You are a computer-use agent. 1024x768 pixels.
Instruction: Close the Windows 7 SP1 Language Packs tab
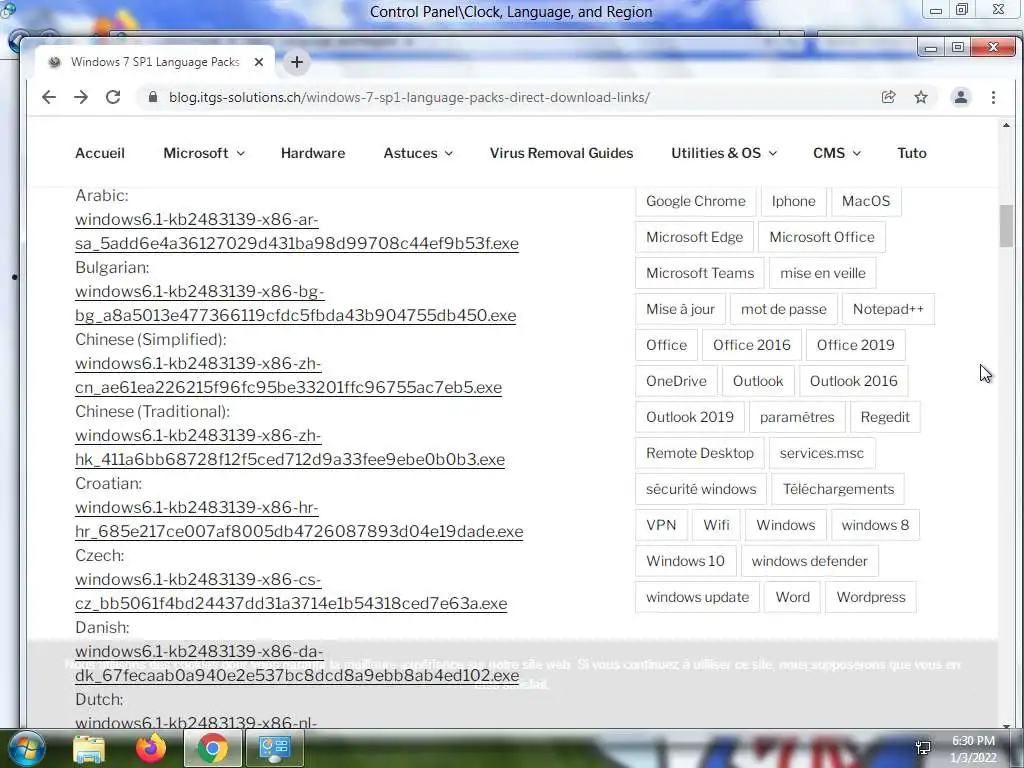click(259, 62)
